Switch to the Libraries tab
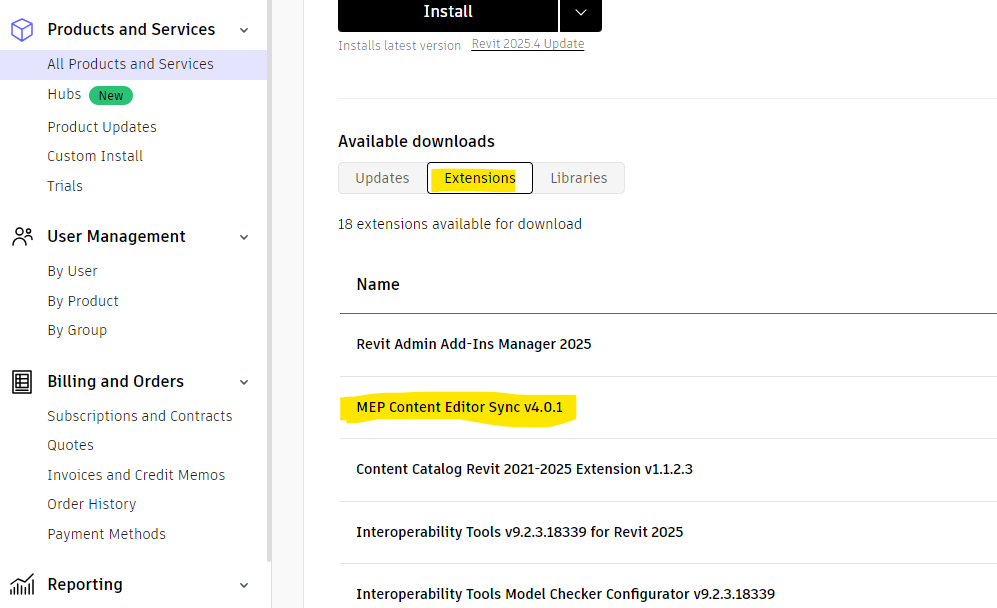Screen dimensions: 997x608 coord(579,177)
